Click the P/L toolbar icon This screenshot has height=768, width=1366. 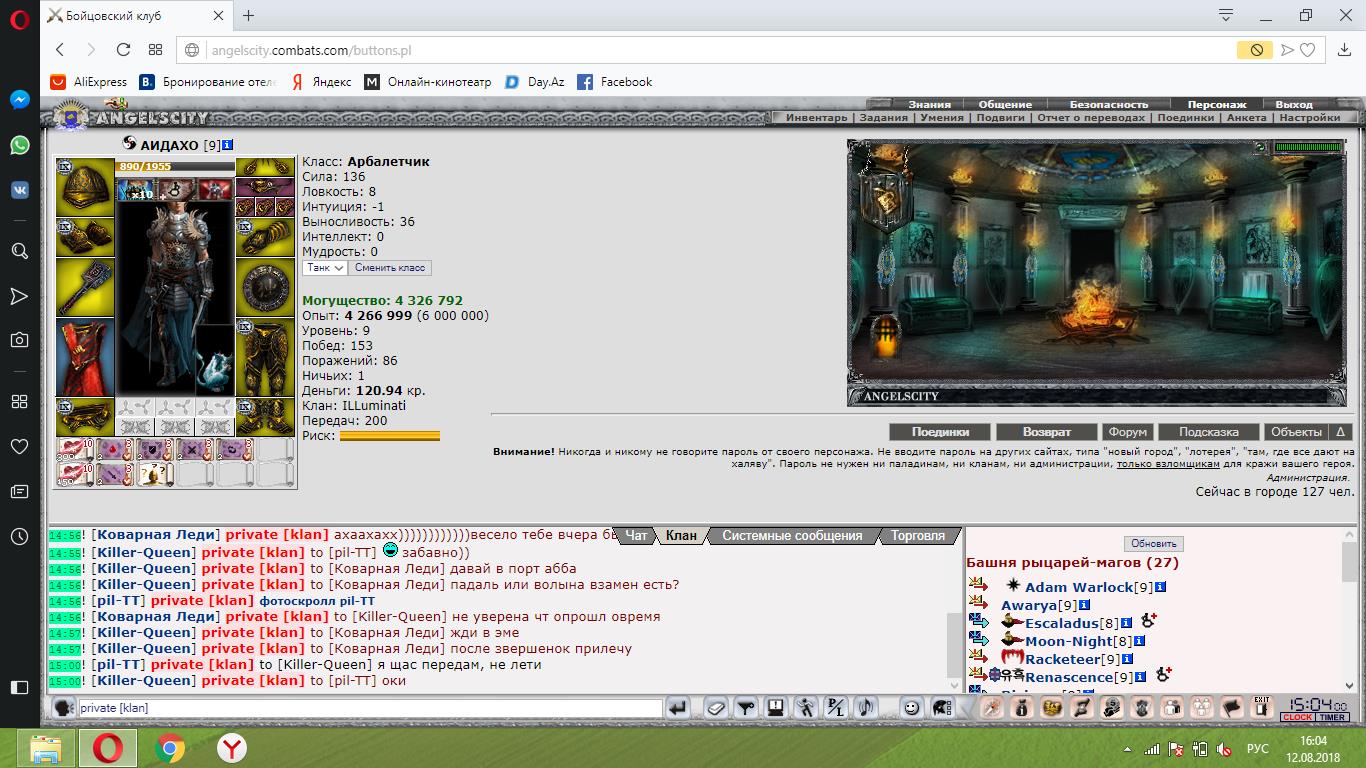[836, 708]
